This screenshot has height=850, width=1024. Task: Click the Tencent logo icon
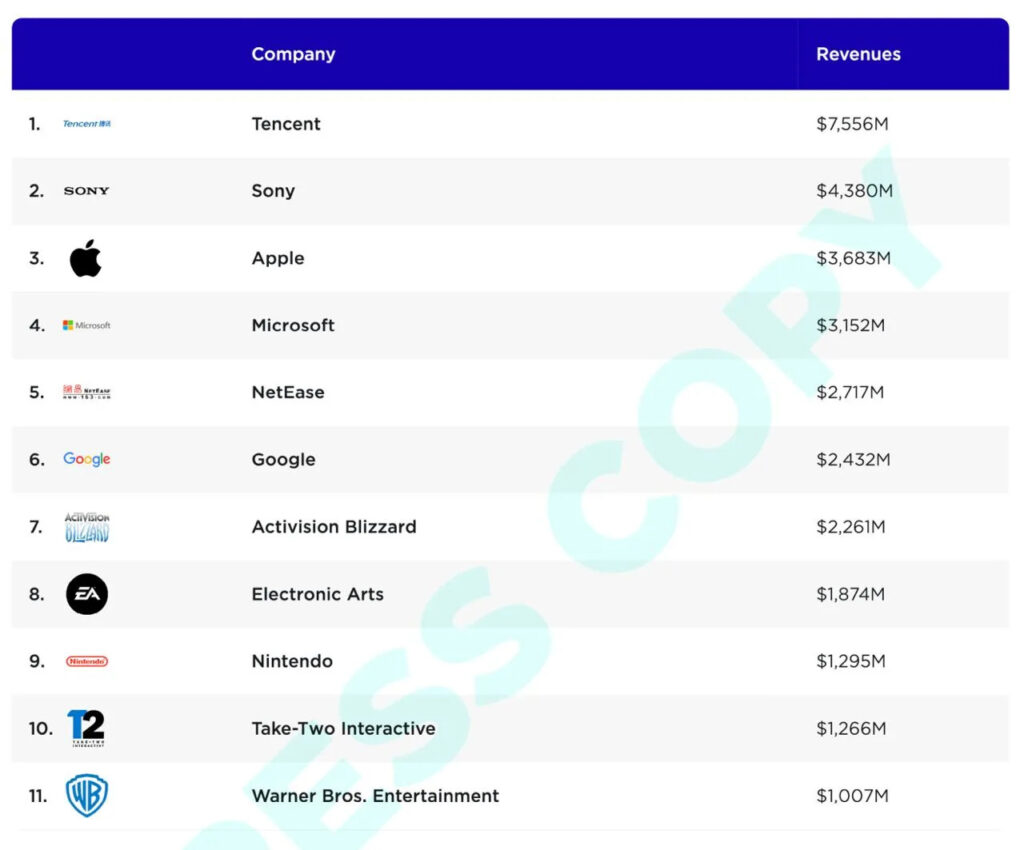[x=87, y=124]
